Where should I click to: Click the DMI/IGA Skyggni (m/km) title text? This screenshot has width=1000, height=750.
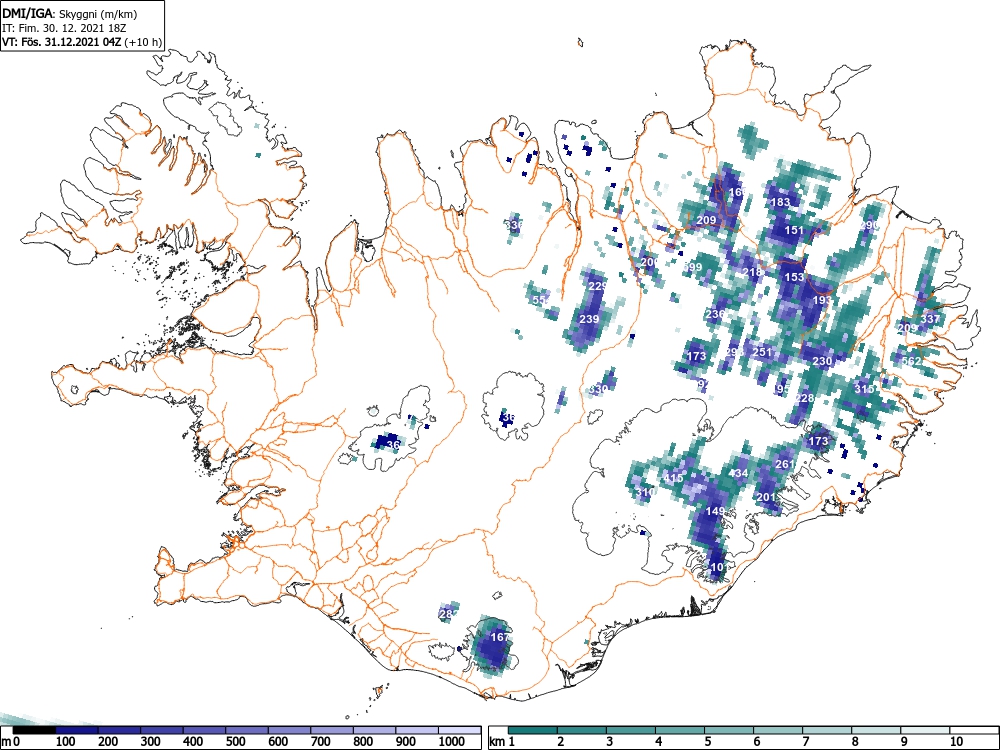pyautogui.click(x=70, y=14)
